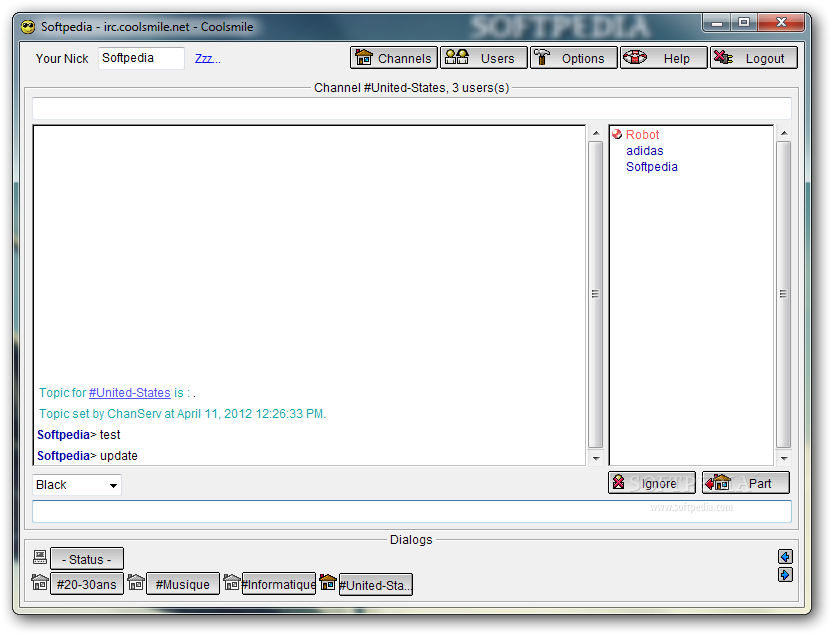The height and width of the screenshot is (635, 832).
Task: Open the Channels list button
Action: click(x=394, y=58)
